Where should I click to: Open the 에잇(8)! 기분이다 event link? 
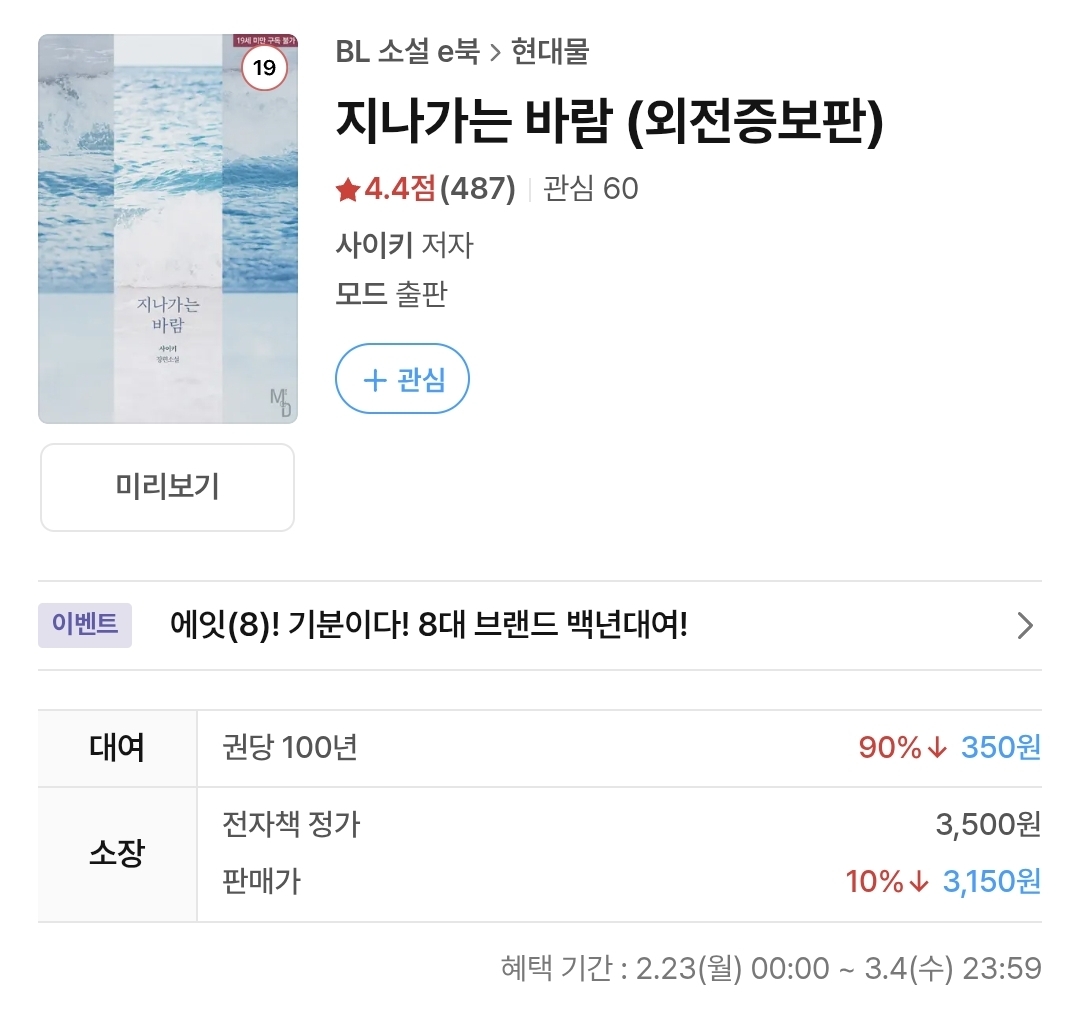[429, 625]
